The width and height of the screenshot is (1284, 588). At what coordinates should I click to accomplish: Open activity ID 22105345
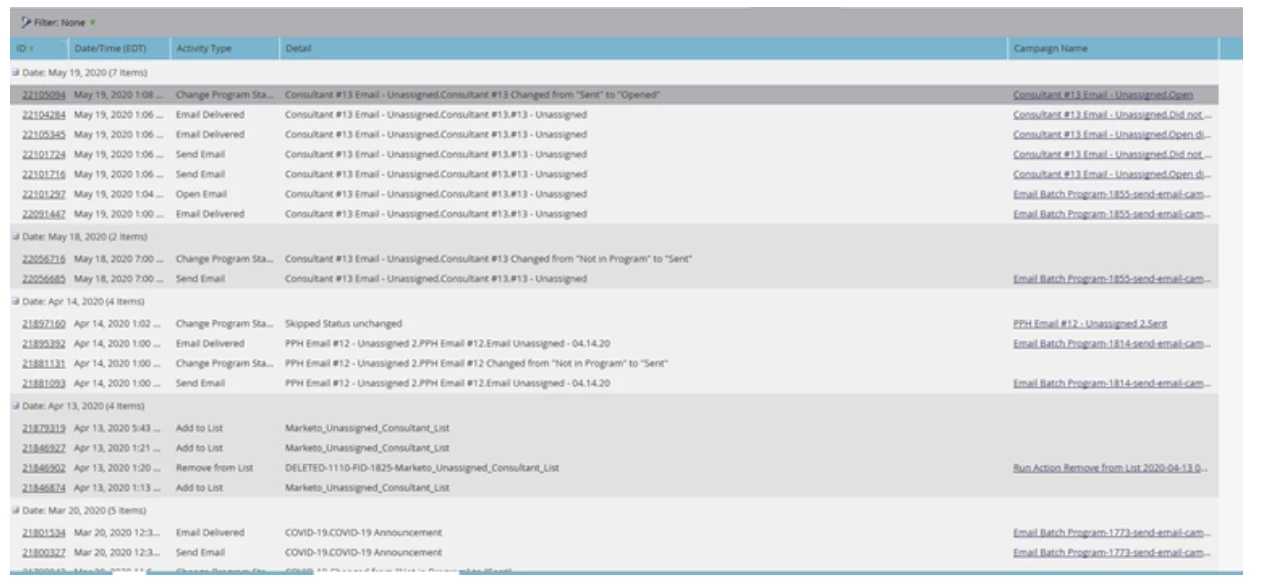tap(44, 135)
